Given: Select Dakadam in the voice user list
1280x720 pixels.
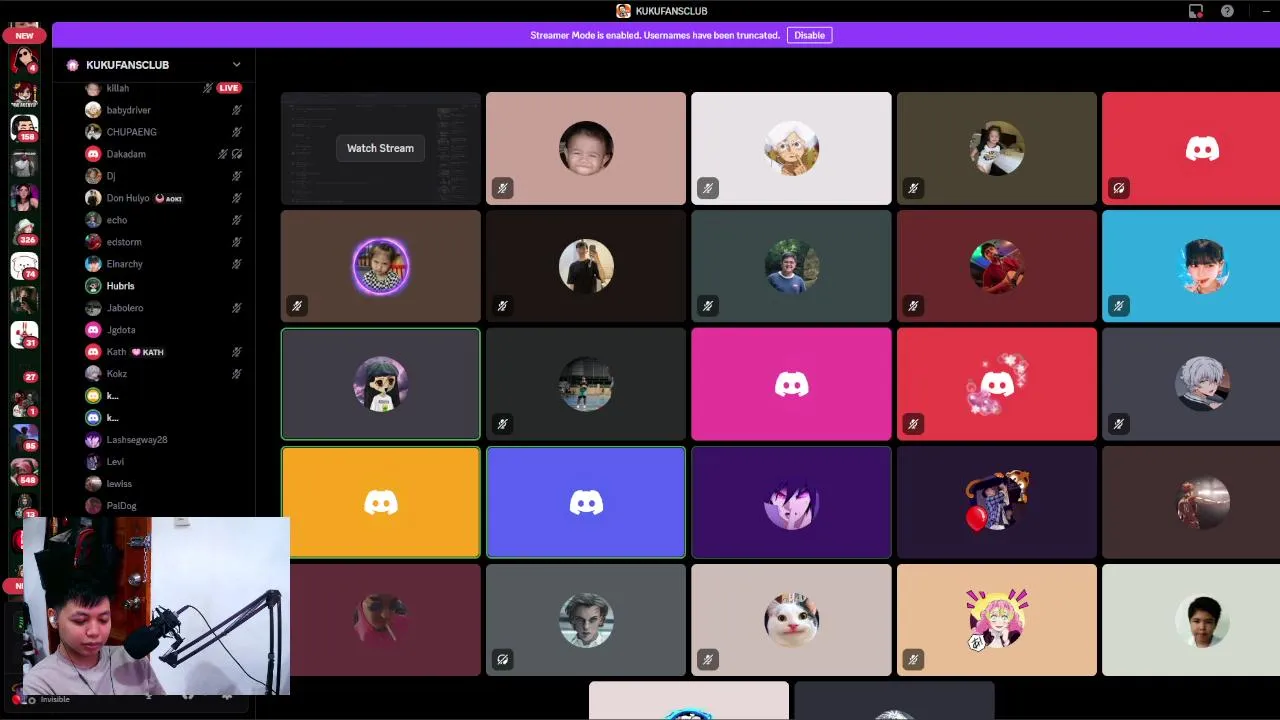Looking at the screenshot, I should [x=126, y=154].
